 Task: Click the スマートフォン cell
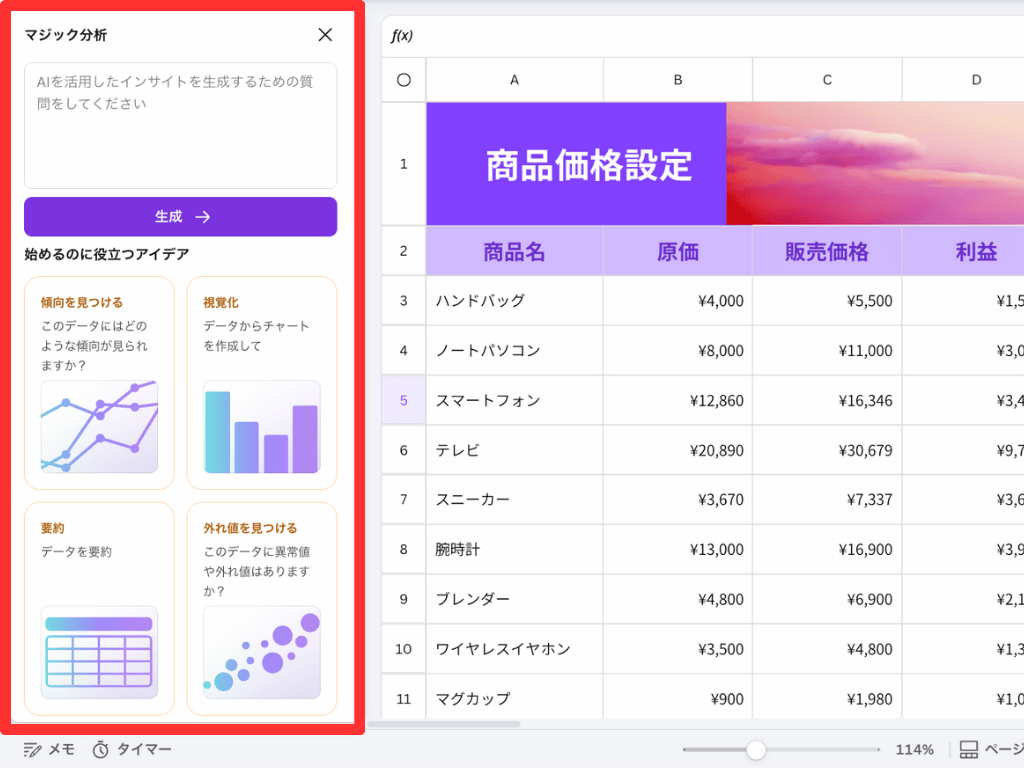click(514, 400)
